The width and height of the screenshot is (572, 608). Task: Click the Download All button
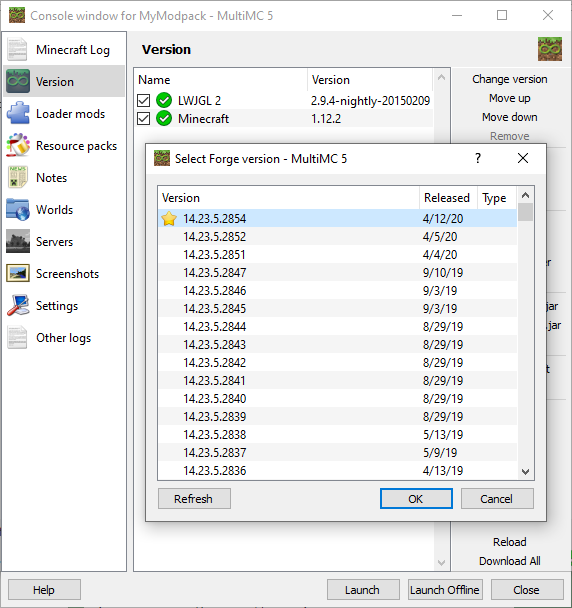510,561
